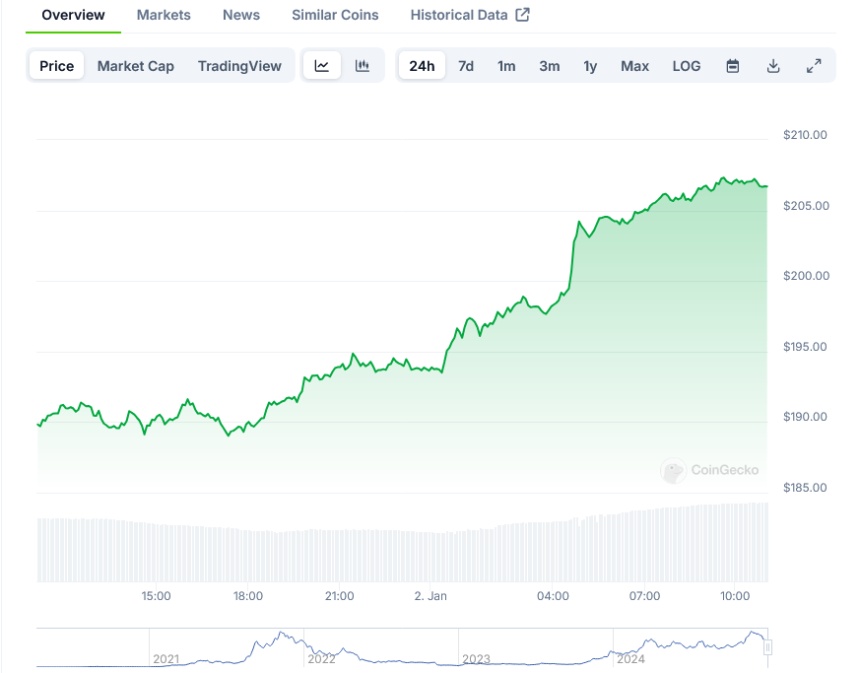Show the 1y price history
Image resolution: width=860 pixels, height=673 pixels.
click(590, 66)
